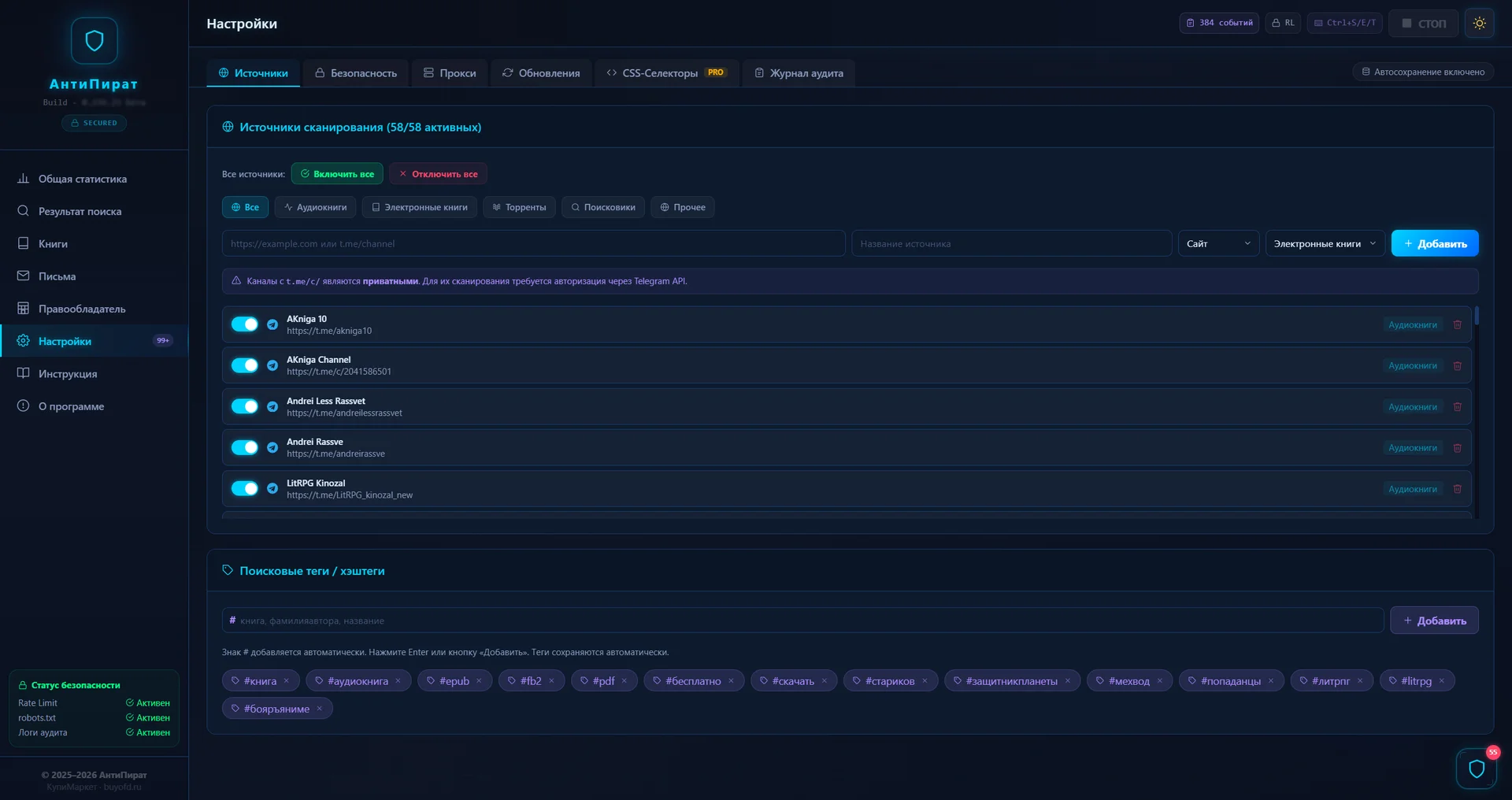Remove the #fb2 tag
Screen dimensions: 1512x800
(x=551, y=681)
